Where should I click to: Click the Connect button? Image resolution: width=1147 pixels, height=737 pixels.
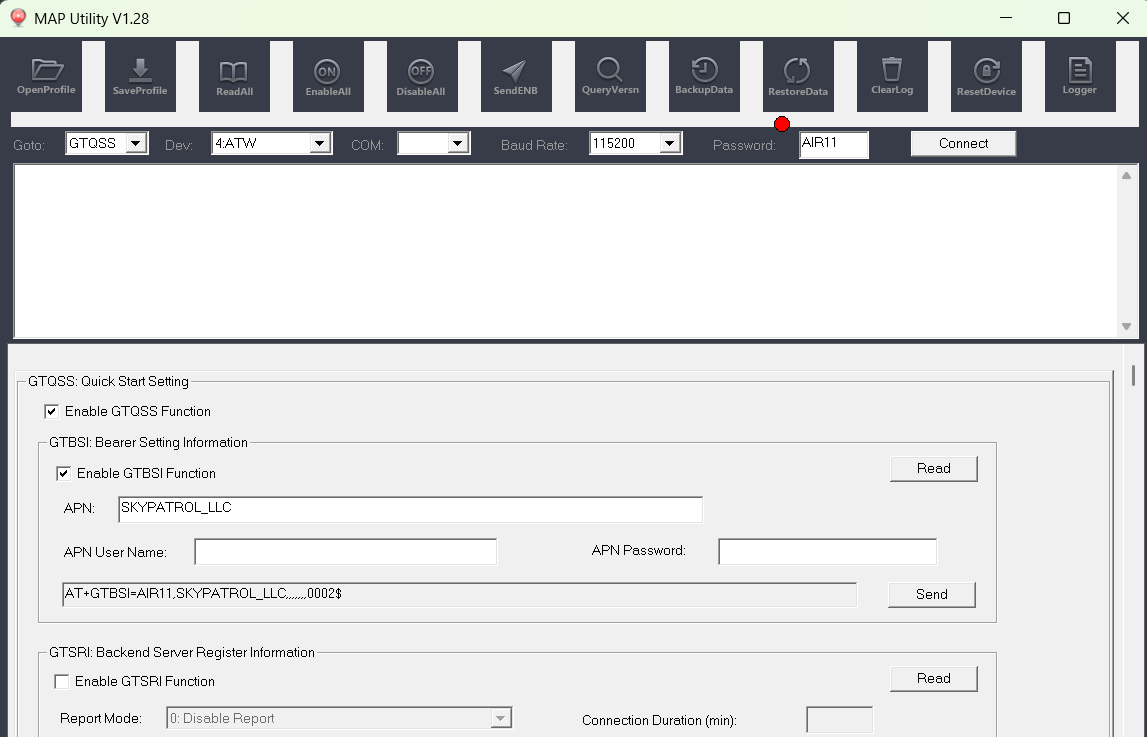963,143
